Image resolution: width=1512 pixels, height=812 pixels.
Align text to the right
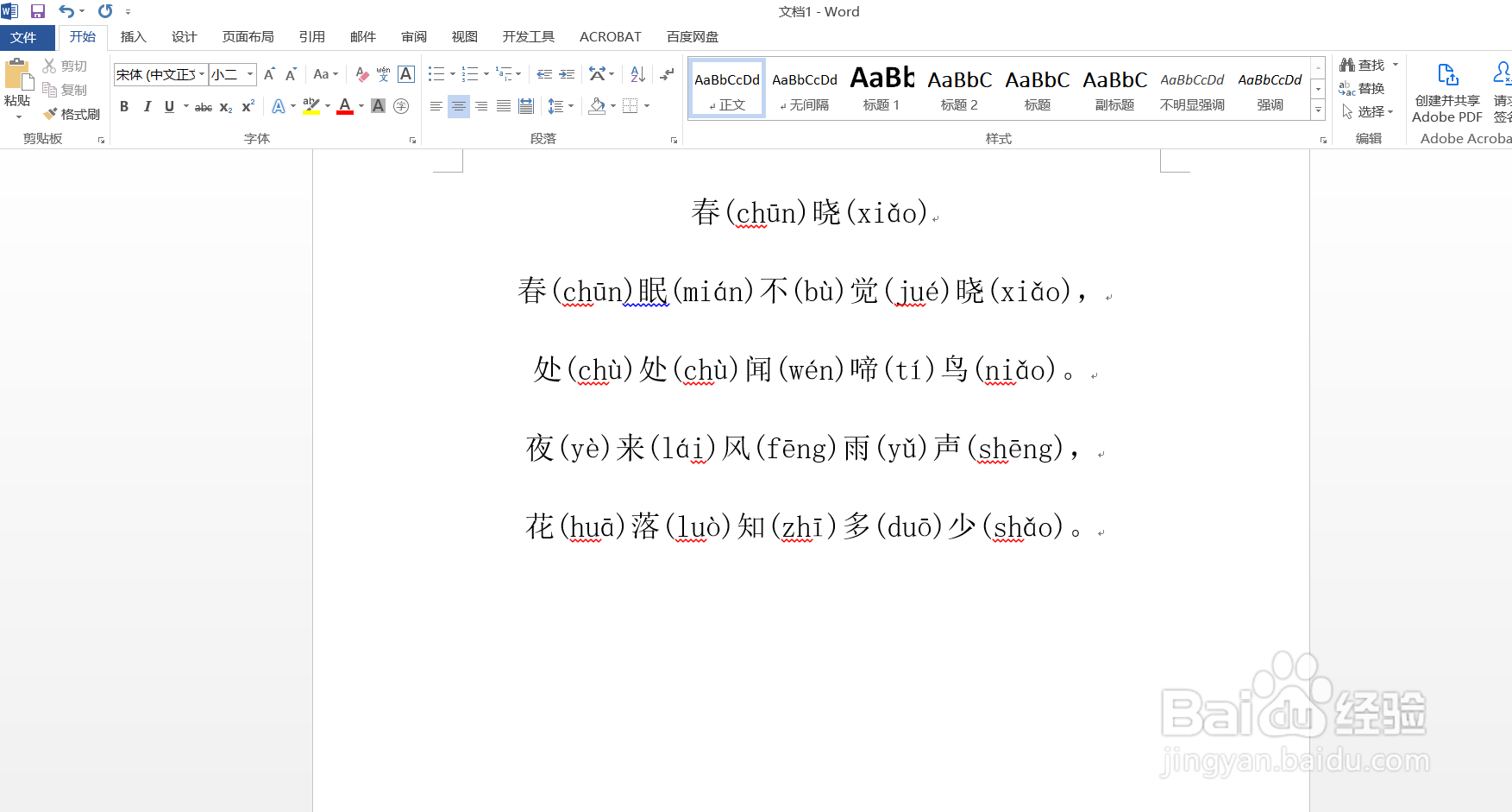(x=481, y=106)
